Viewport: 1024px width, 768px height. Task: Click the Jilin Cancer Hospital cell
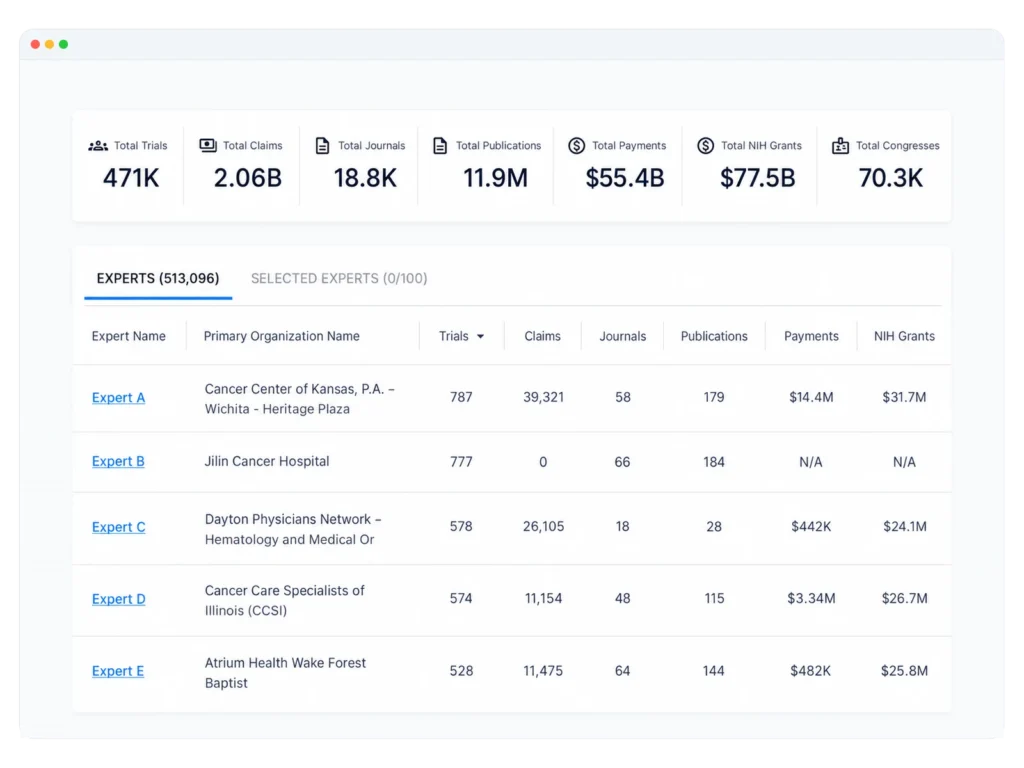[267, 461]
